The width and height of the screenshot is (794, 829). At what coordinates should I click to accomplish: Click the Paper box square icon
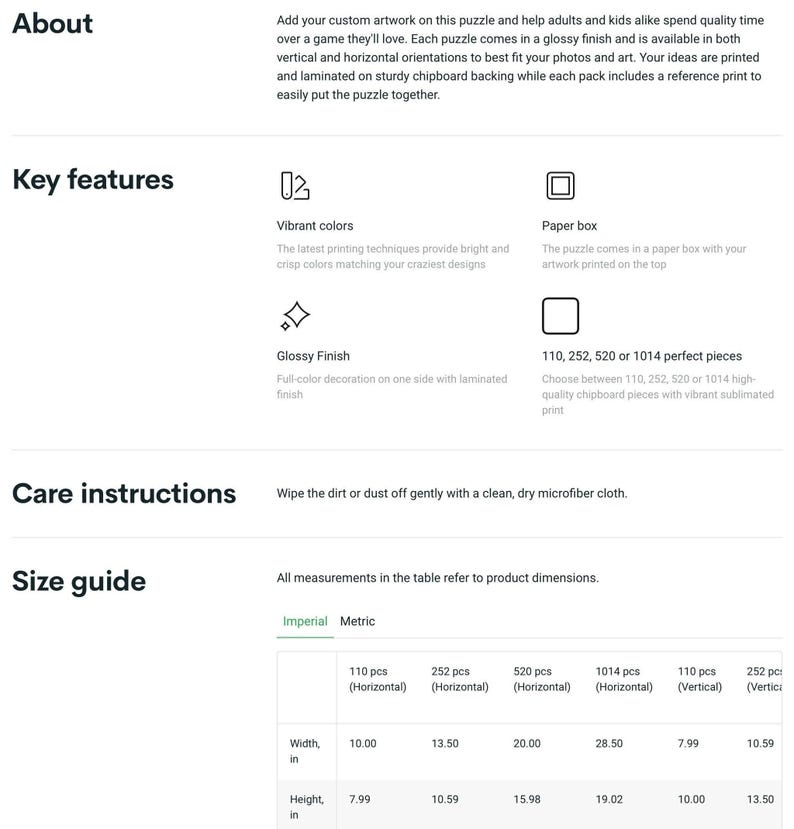[560, 186]
